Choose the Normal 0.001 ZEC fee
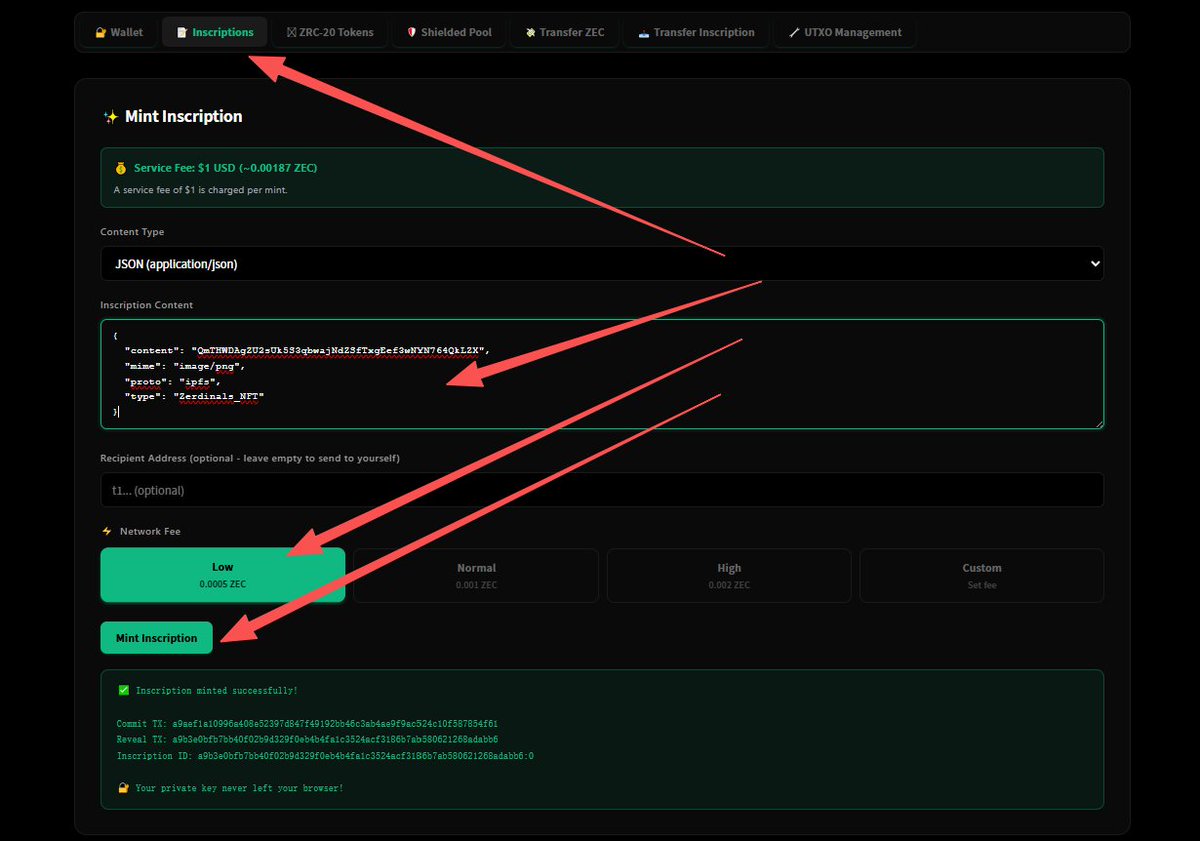 [476, 575]
